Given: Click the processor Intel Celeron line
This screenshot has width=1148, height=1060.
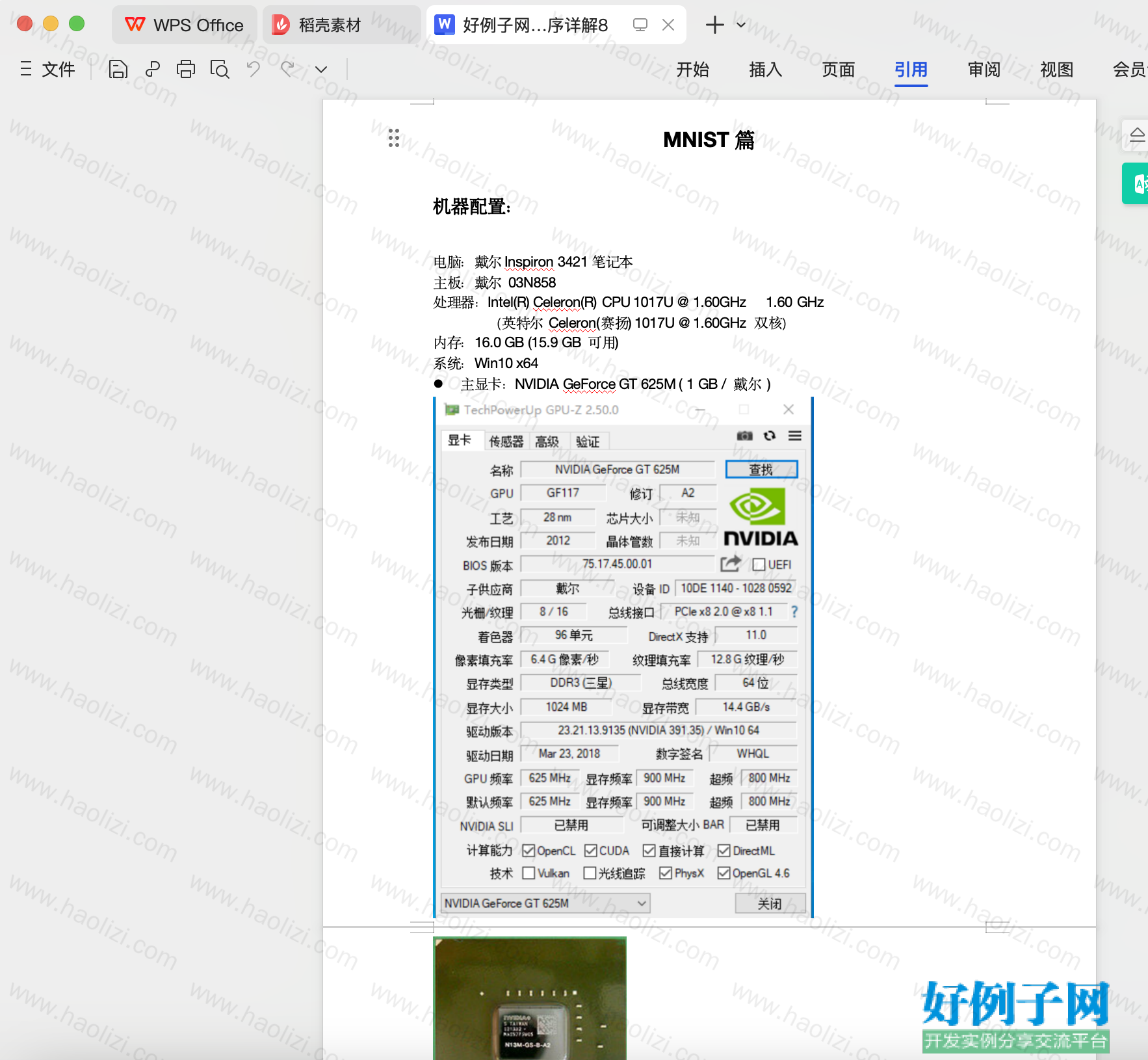Looking at the screenshot, I should [629, 302].
